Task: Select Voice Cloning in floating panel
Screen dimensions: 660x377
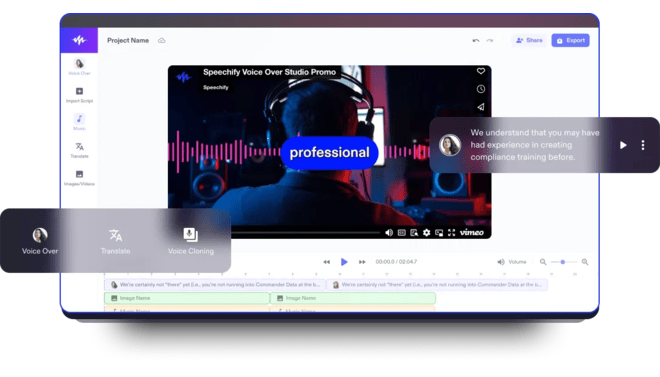Action: click(191, 241)
